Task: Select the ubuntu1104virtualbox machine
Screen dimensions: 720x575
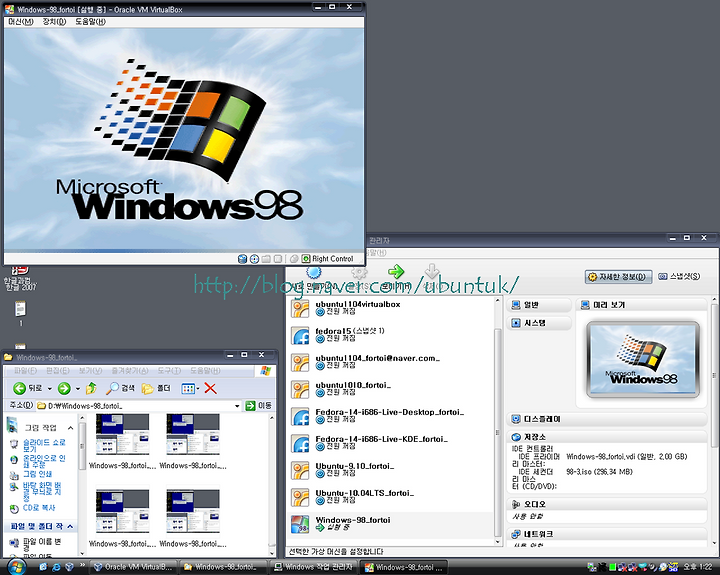Action: 391,308
